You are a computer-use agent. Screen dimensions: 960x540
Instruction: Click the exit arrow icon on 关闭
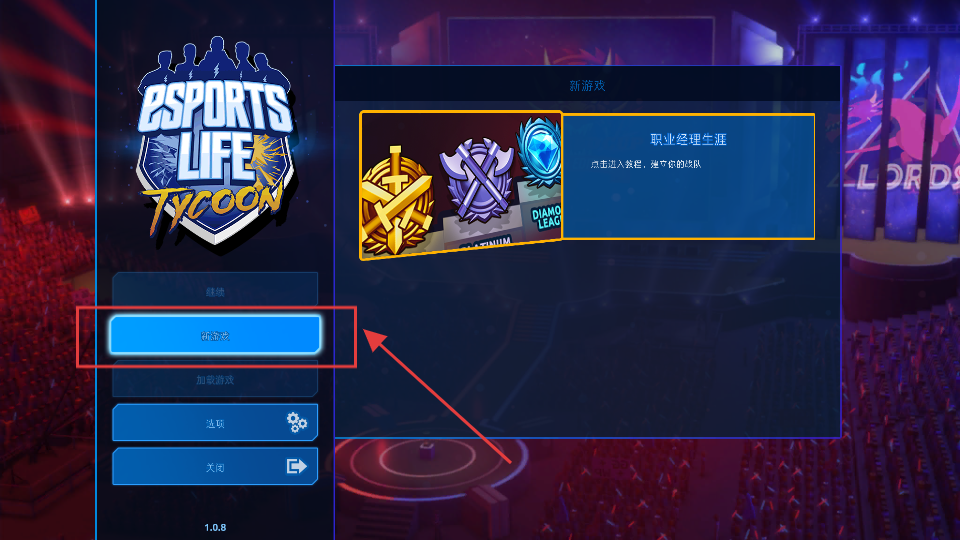click(296, 467)
